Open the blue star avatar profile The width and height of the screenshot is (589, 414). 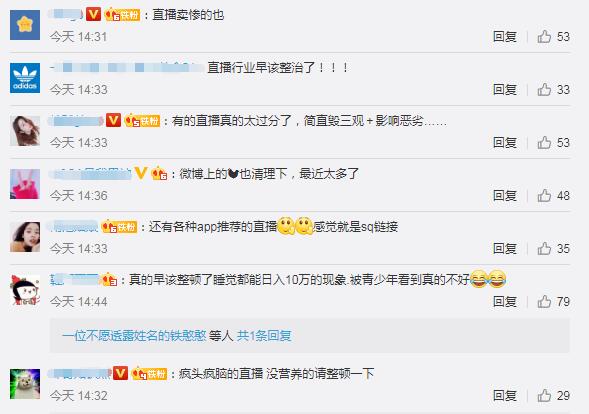coord(25,25)
